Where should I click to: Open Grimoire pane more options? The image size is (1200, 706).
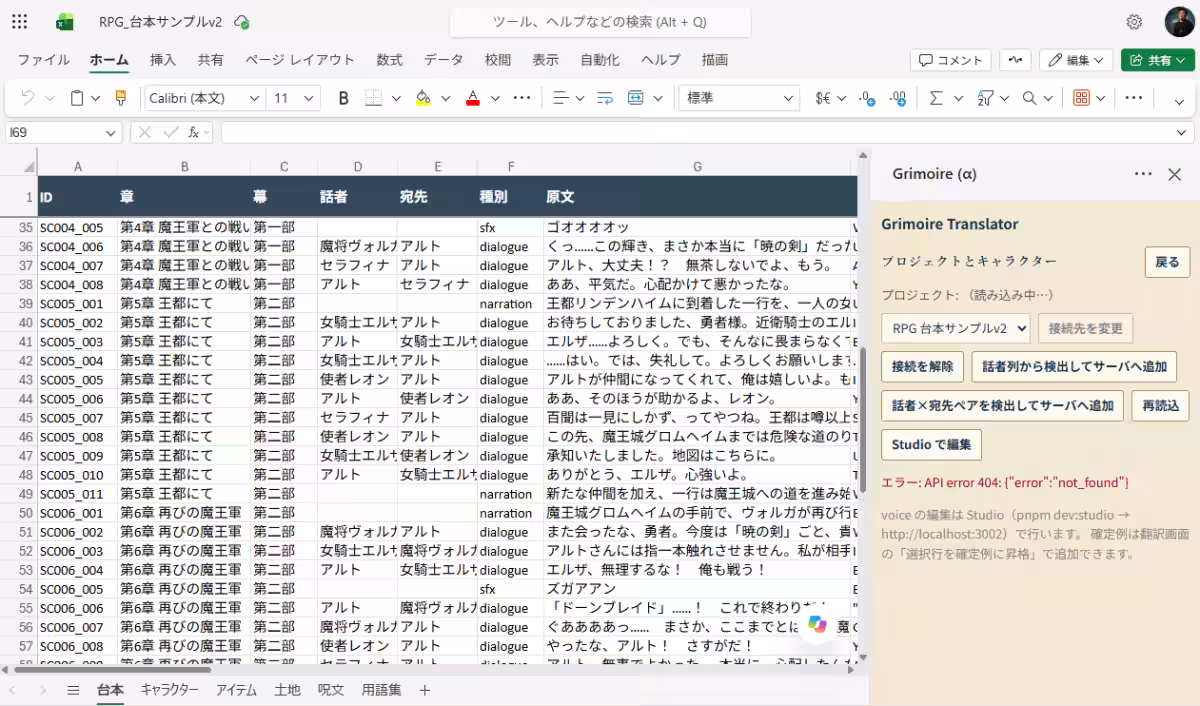point(1143,174)
